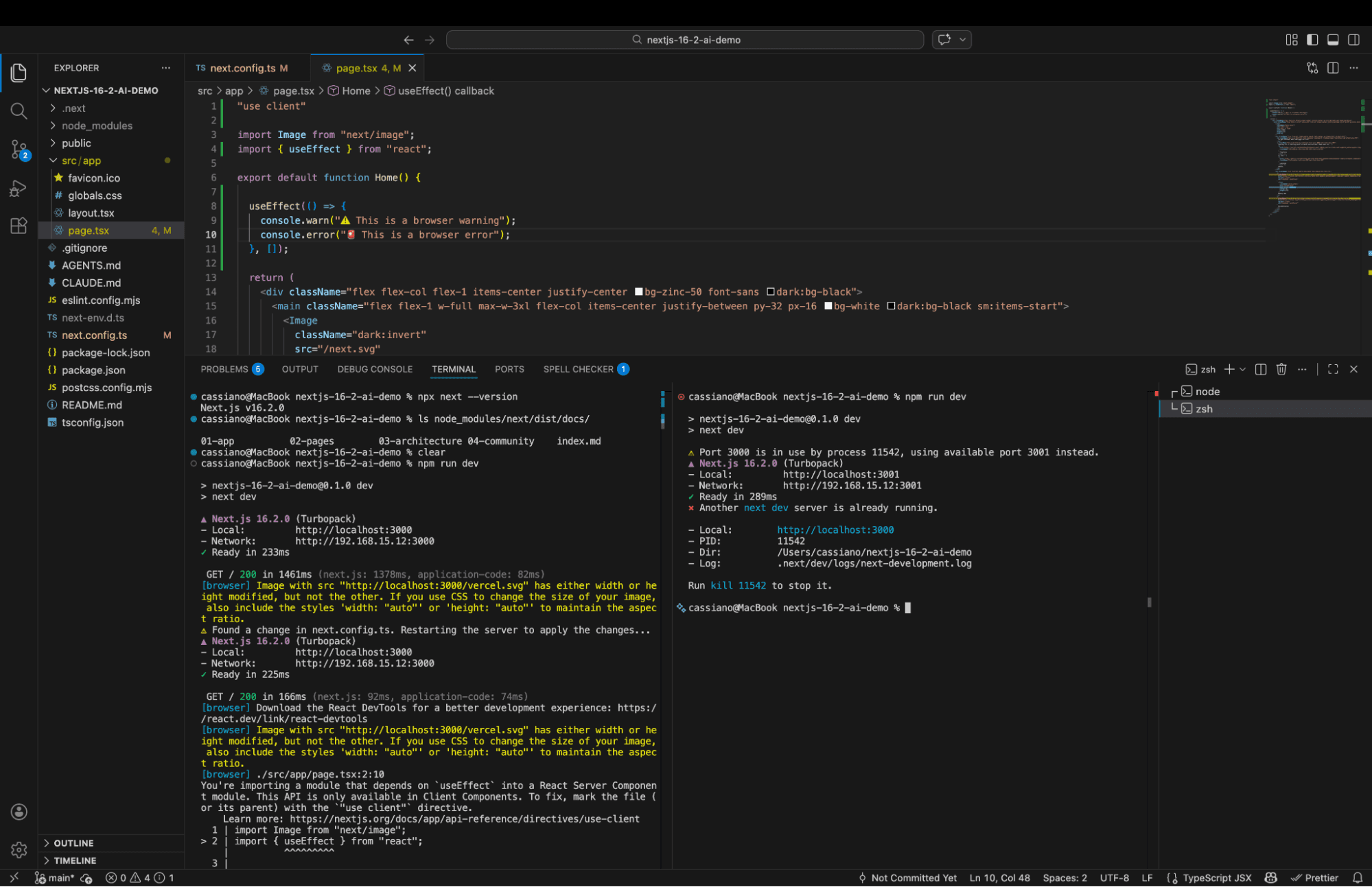Screen dimensions: 1372x887
Task: Toggle the secondary sidebar layout button
Action: (x=1353, y=40)
